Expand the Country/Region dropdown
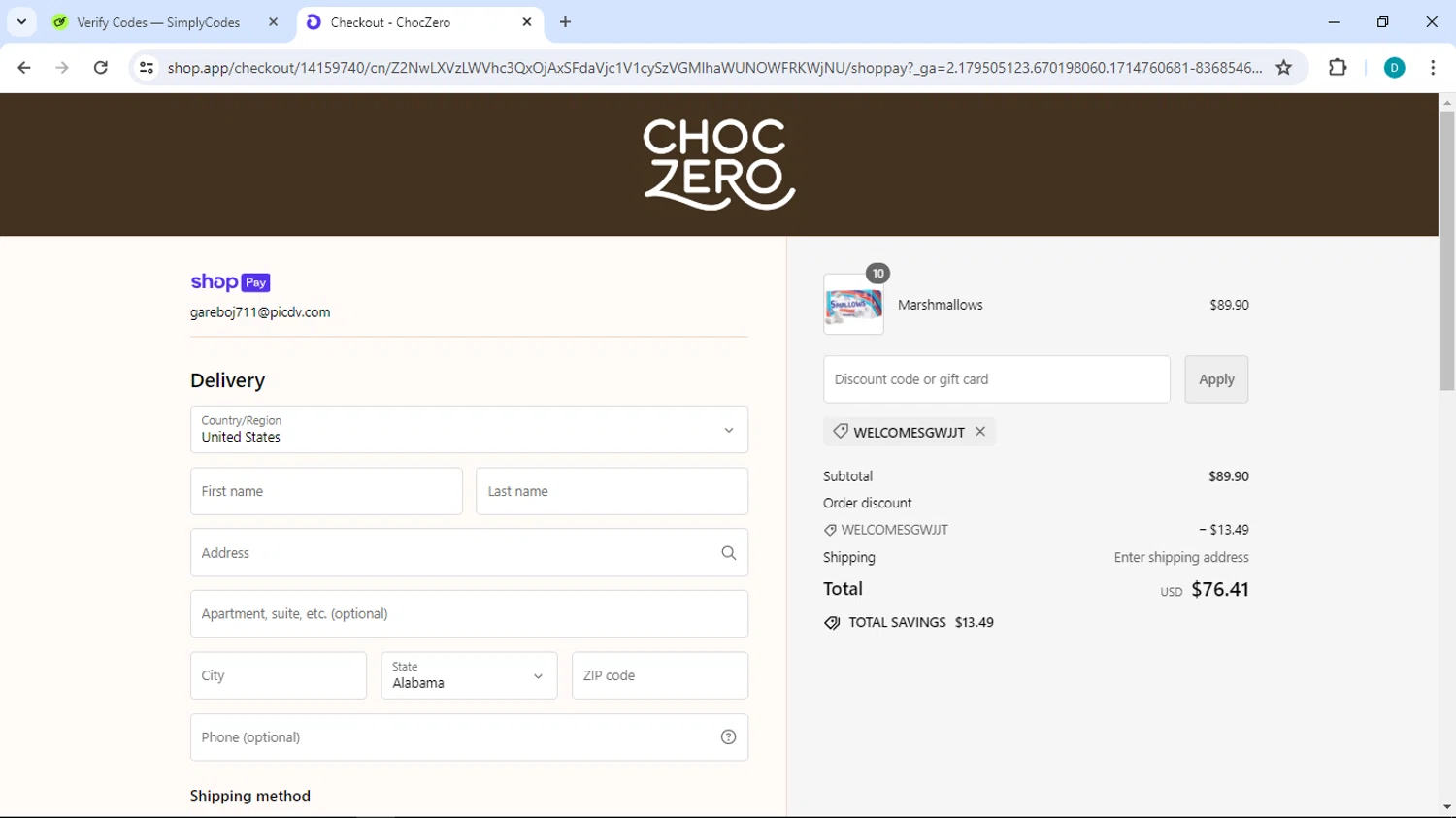 [469, 430]
